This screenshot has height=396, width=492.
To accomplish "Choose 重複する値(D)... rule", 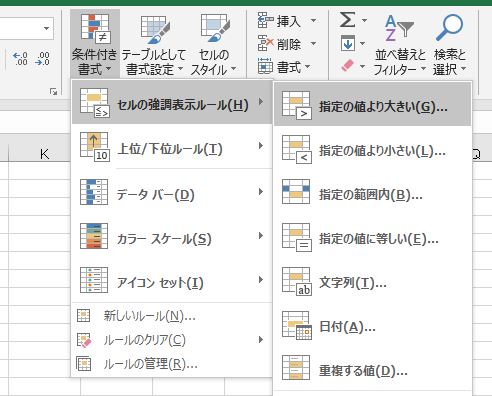I will click(x=372, y=369).
